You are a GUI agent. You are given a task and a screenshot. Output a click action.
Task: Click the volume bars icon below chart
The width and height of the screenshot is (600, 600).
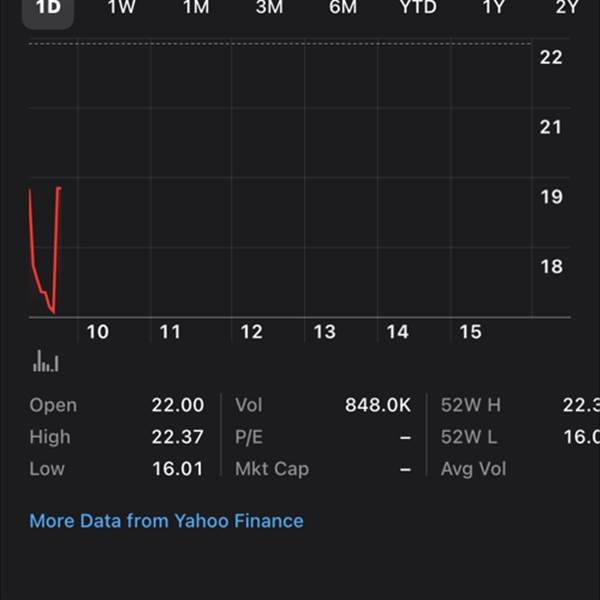point(46,362)
